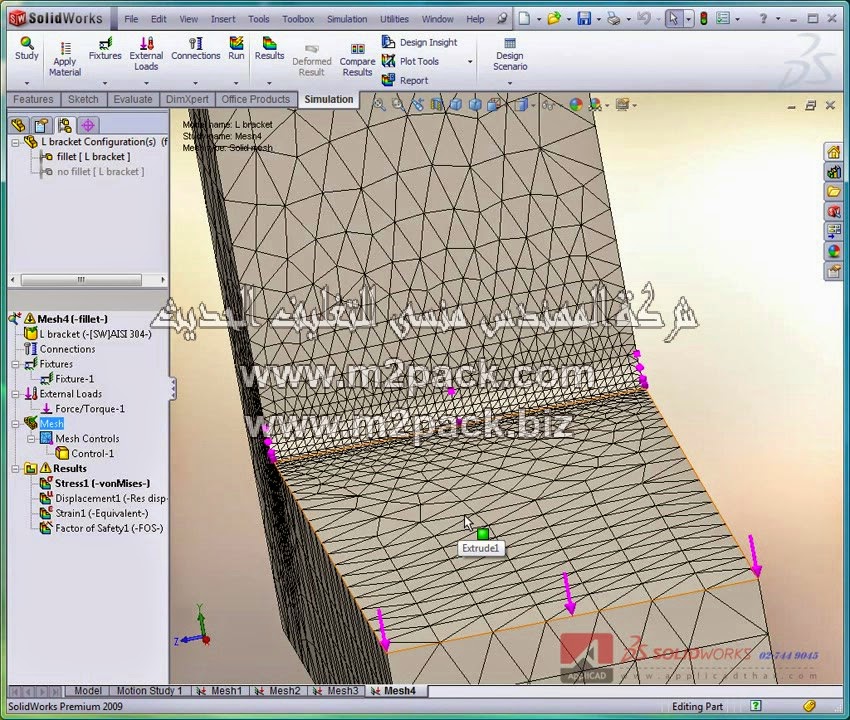This screenshot has width=850, height=720.
Task: Select Factor of Safety1 (-FOS-) result
Action: coord(101,528)
